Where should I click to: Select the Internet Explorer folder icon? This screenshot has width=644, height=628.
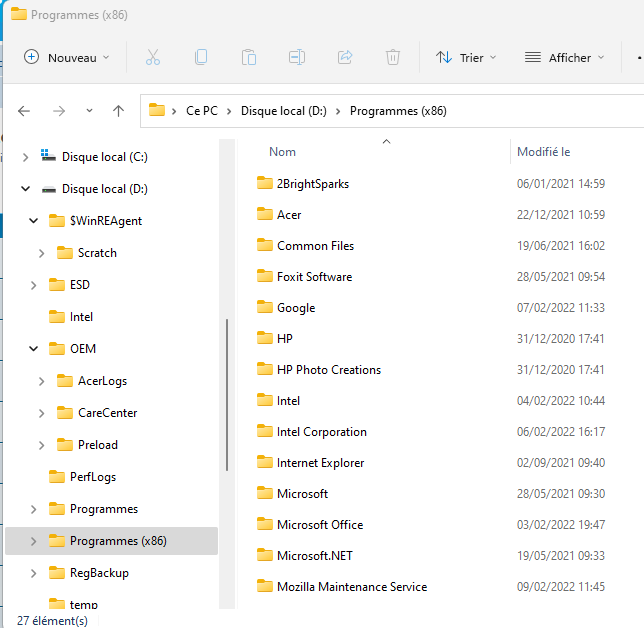264,462
